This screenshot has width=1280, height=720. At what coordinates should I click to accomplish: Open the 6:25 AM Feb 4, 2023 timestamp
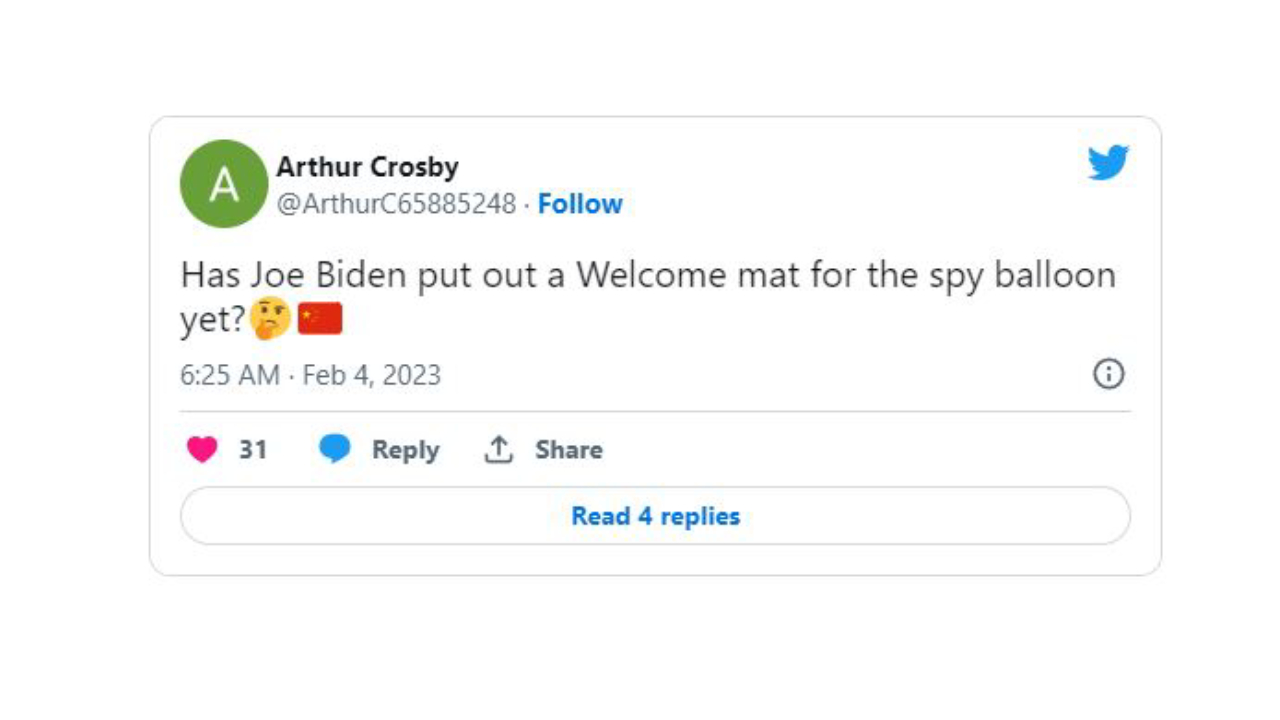(x=310, y=375)
